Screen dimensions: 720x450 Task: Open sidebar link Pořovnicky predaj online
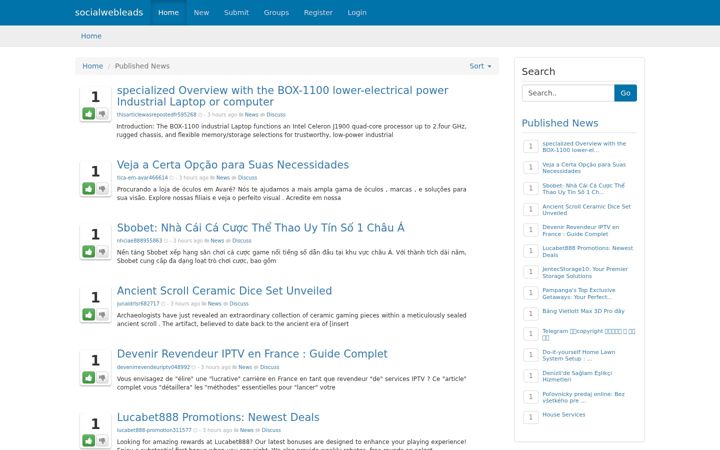(583, 397)
